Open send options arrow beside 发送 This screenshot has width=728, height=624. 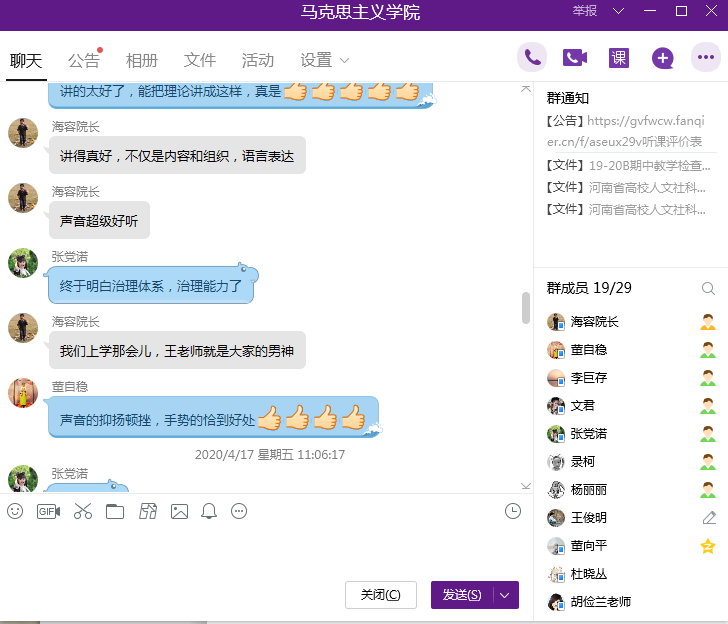[x=506, y=595]
